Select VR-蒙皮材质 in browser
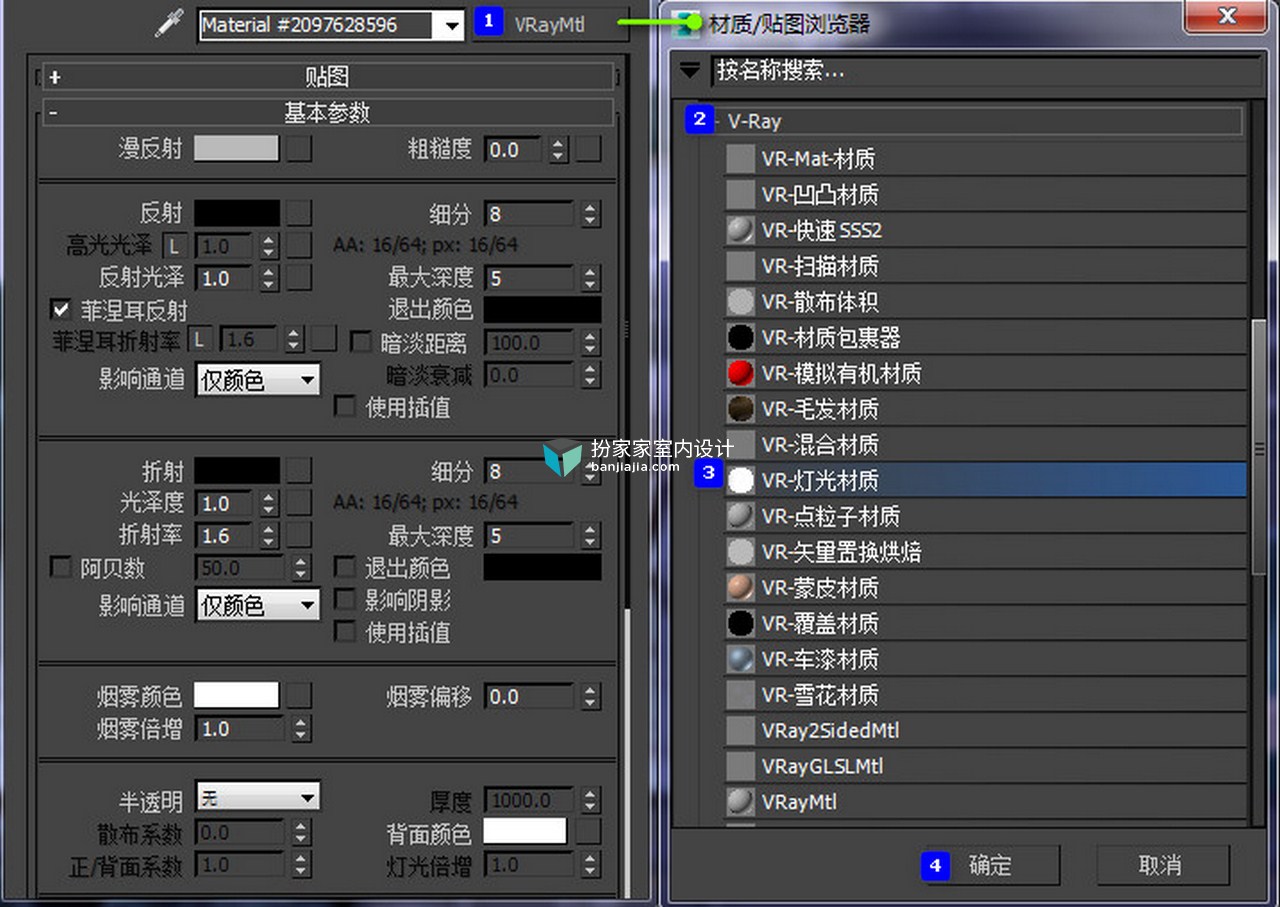The image size is (1280, 907). click(x=985, y=587)
